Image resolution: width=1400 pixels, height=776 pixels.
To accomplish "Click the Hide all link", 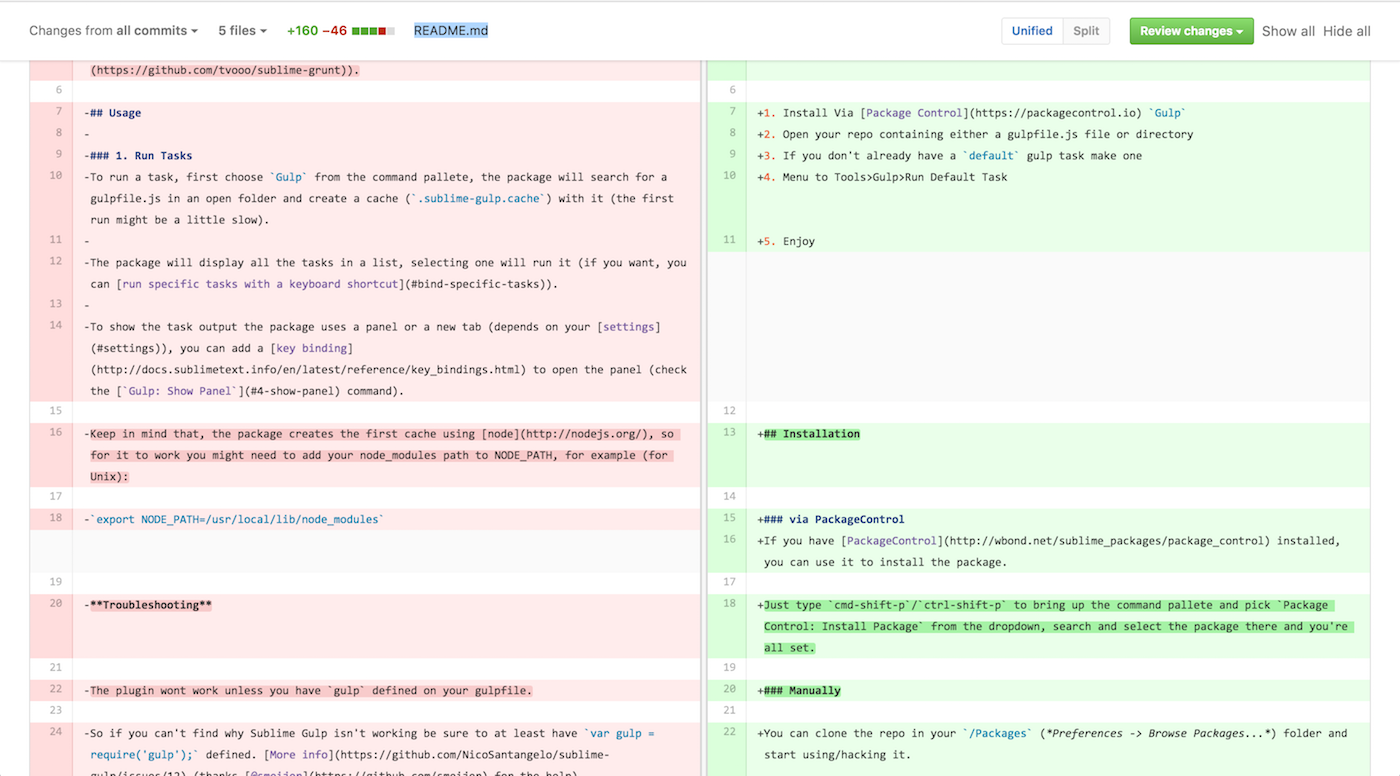I will pos(1347,31).
